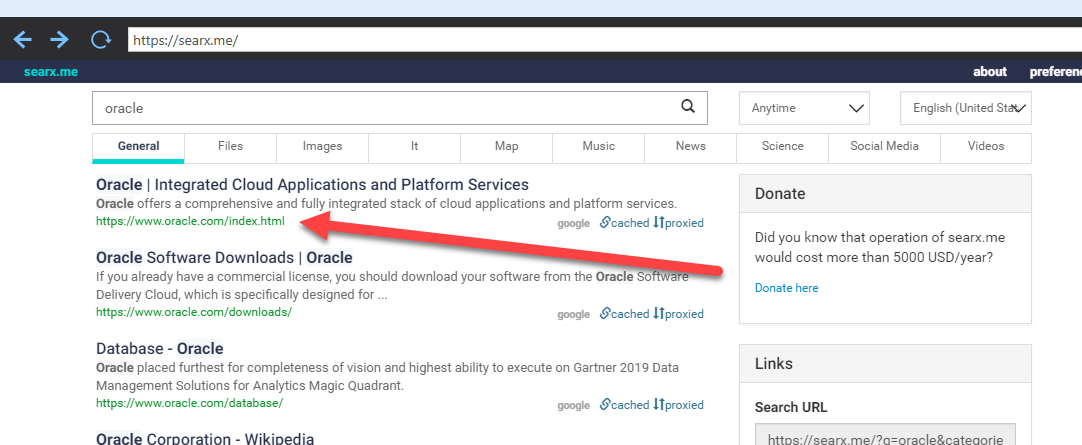Click the browser forward arrow
This screenshot has width=1082, height=445.
60,39
